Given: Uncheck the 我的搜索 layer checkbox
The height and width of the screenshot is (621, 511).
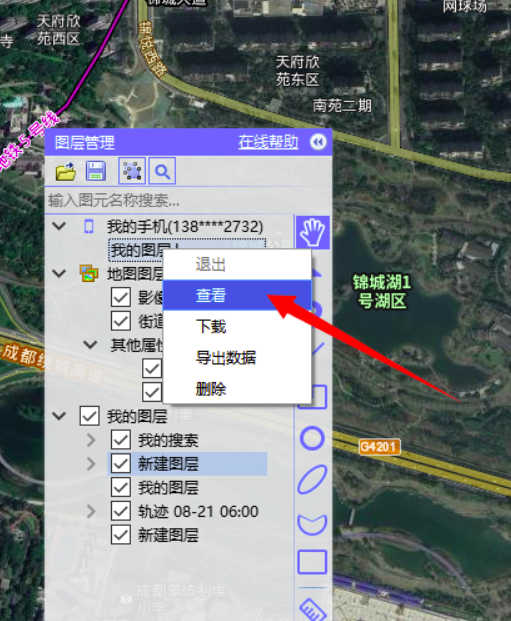Looking at the screenshot, I should pyautogui.click(x=121, y=440).
